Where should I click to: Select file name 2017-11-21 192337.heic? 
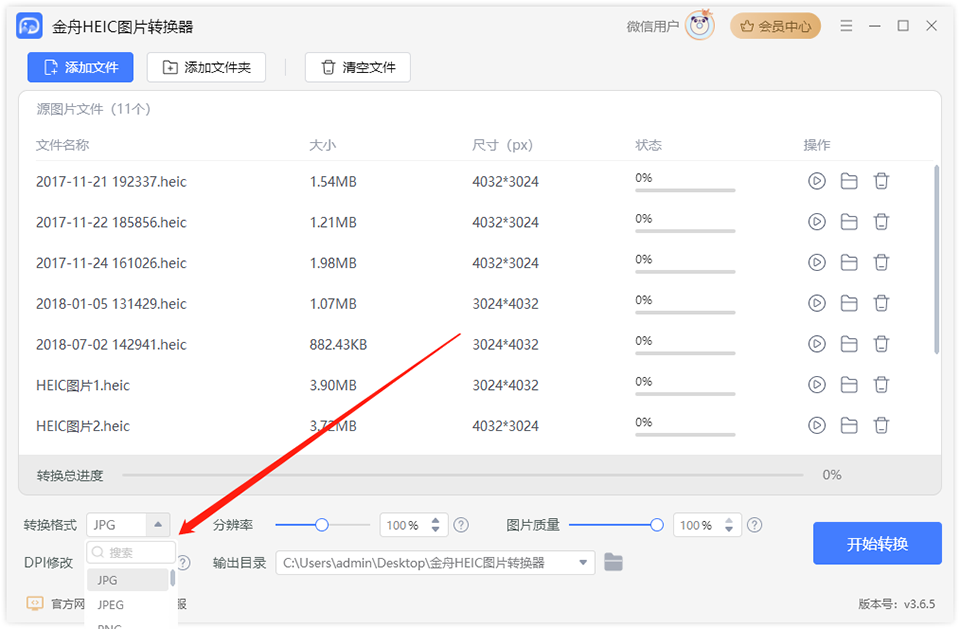(111, 181)
